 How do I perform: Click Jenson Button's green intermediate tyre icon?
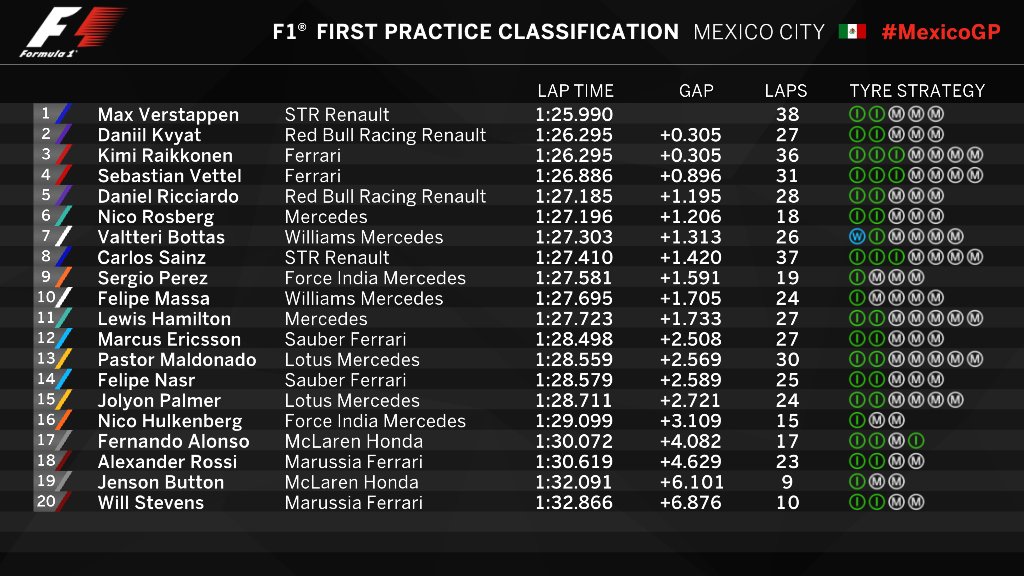click(856, 482)
